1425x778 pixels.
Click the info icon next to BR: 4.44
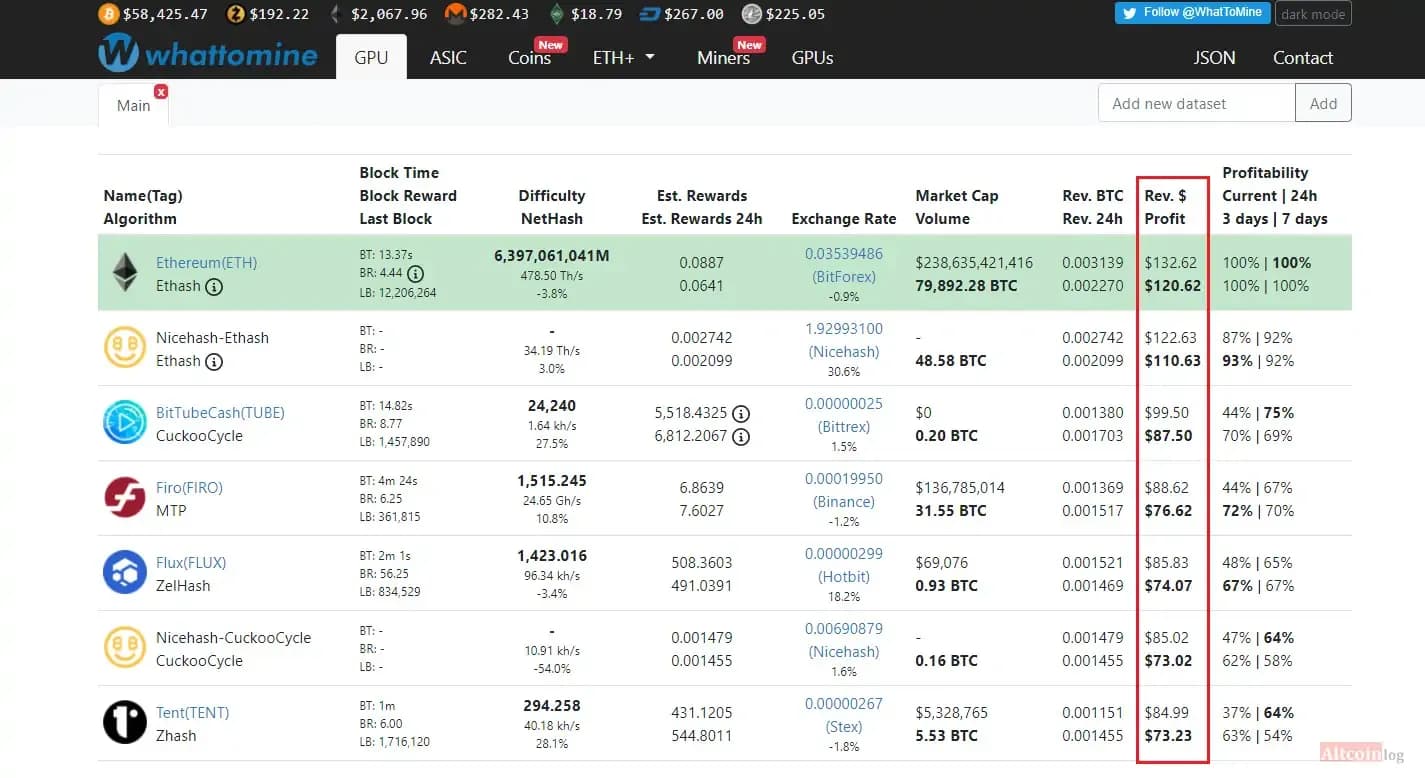coord(415,274)
